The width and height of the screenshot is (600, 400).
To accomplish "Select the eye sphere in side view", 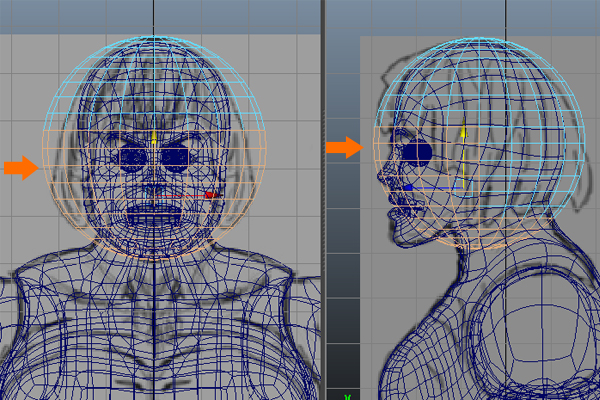I will 417,152.
